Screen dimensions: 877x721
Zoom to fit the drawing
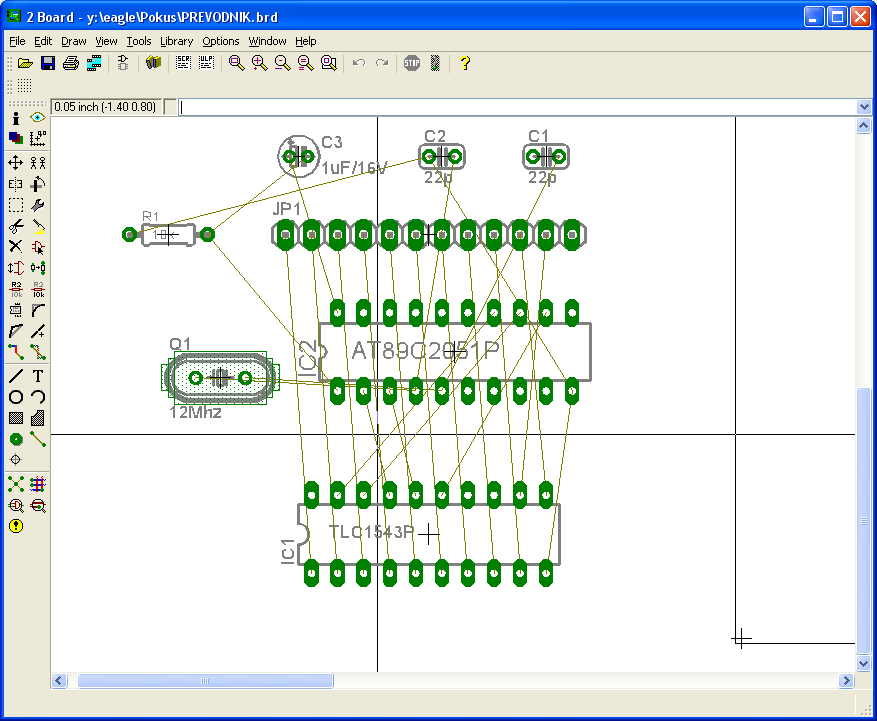point(237,63)
